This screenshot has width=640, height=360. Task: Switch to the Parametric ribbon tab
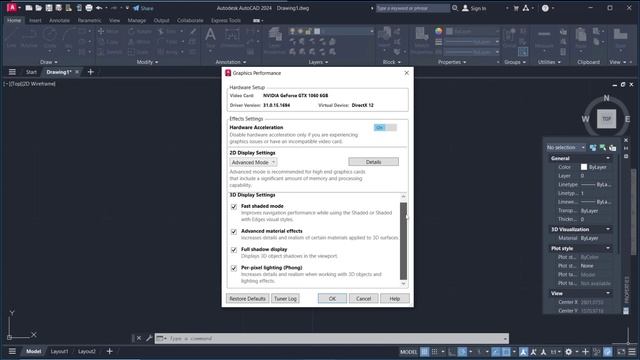click(89, 20)
